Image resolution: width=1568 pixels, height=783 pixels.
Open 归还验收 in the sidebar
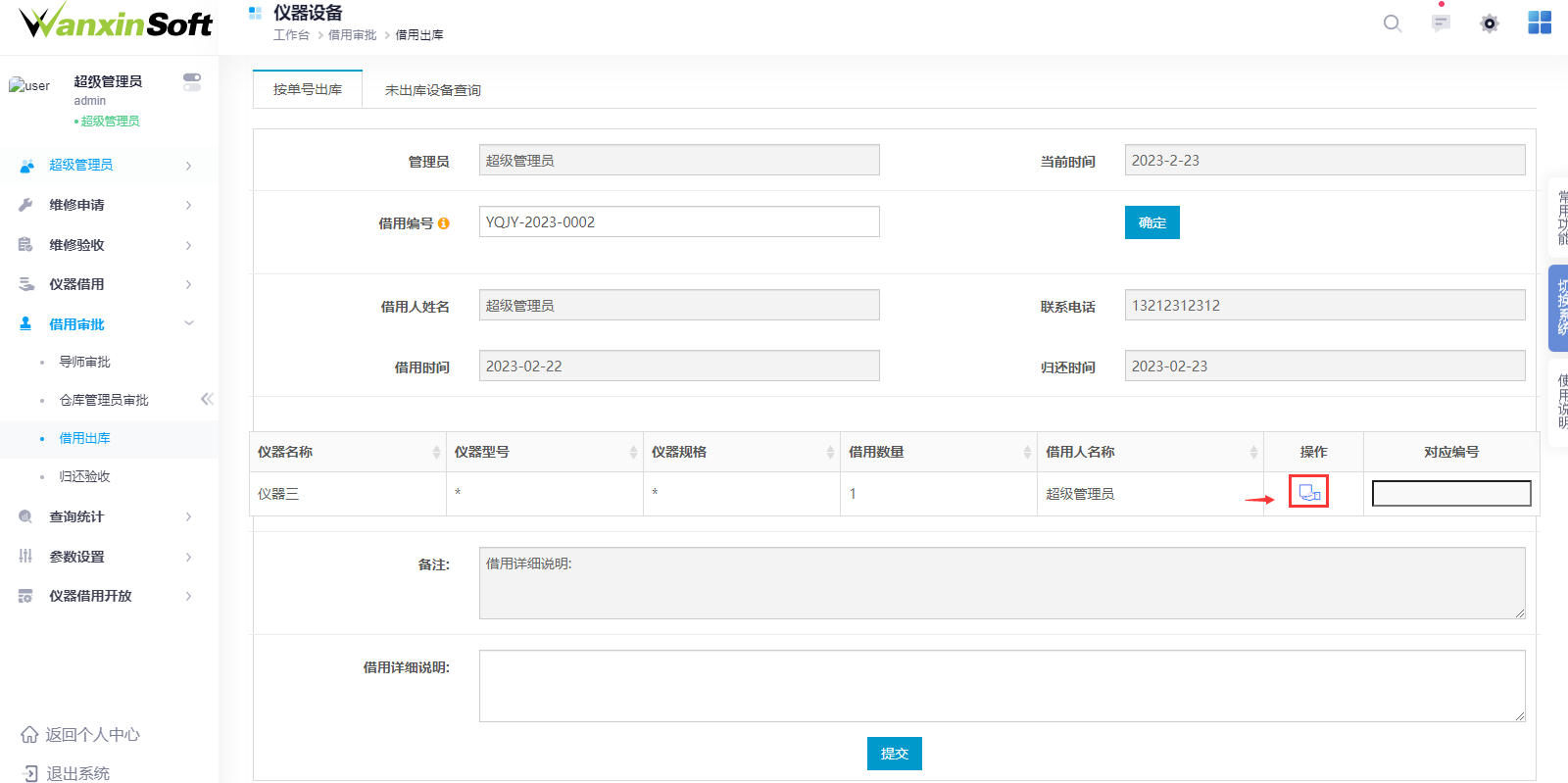(x=85, y=476)
